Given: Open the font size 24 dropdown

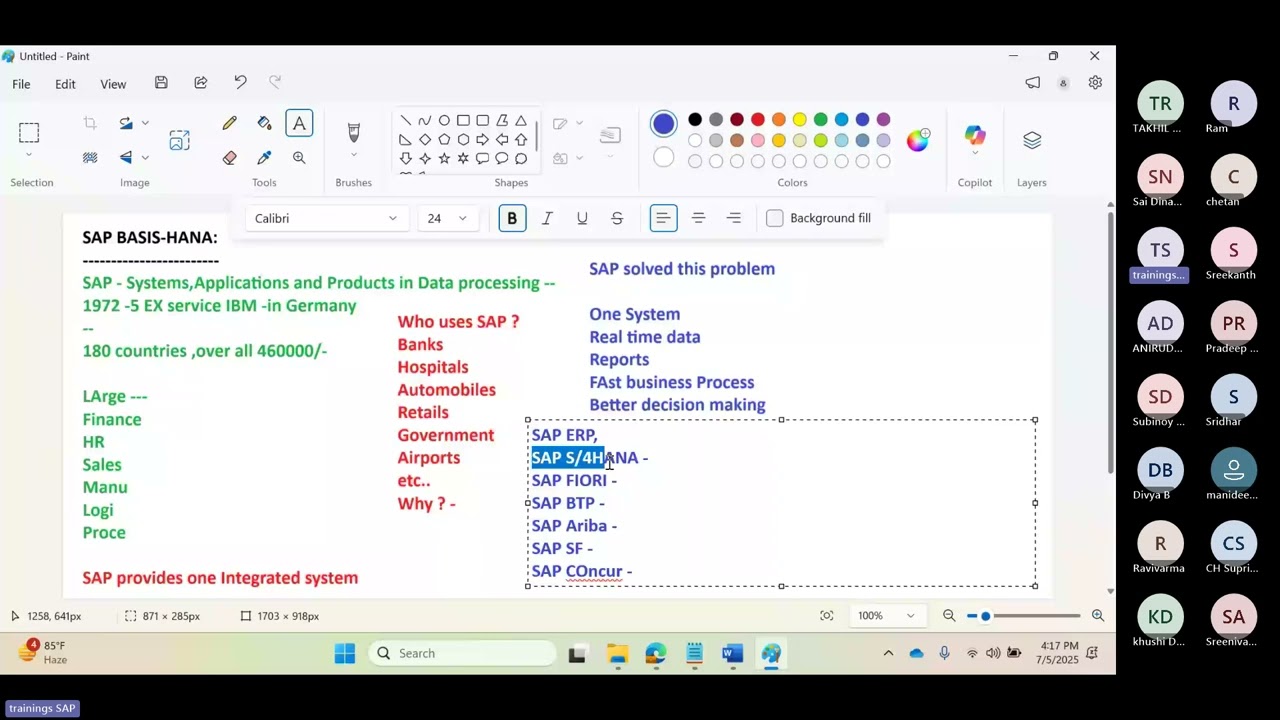Looking at the screenshot, I should pos(447,218).
